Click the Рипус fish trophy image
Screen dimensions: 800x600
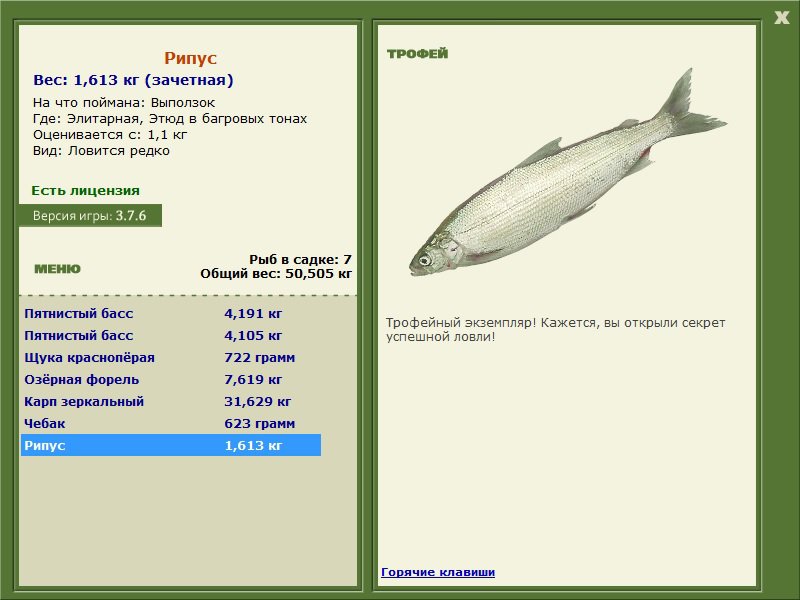(x=567, y=173)
